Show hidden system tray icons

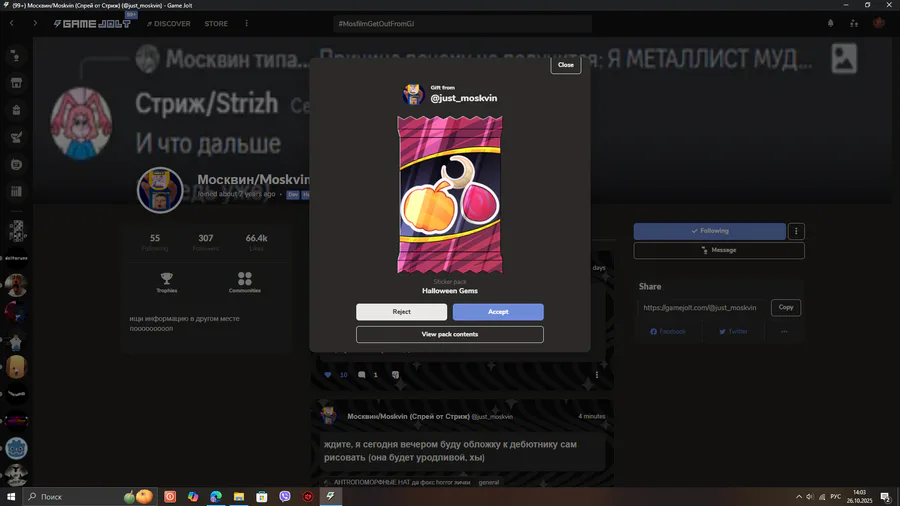798,497
